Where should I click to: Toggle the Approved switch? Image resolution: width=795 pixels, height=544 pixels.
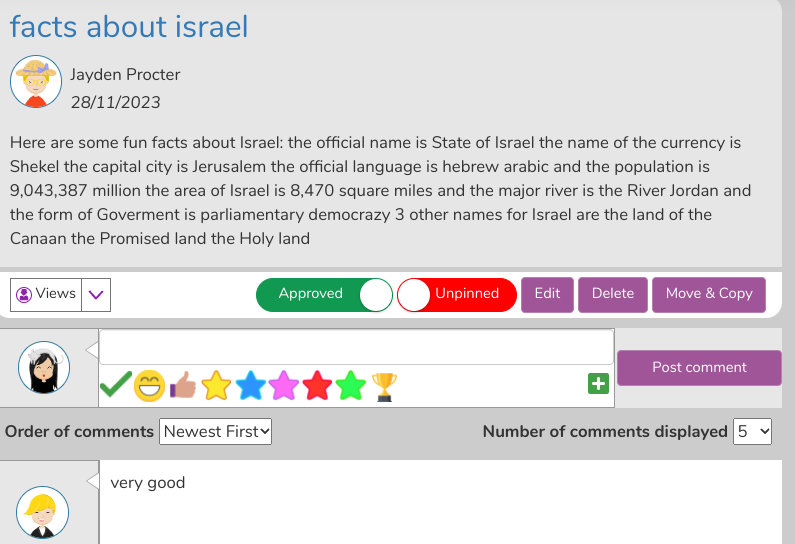[324, 295]
